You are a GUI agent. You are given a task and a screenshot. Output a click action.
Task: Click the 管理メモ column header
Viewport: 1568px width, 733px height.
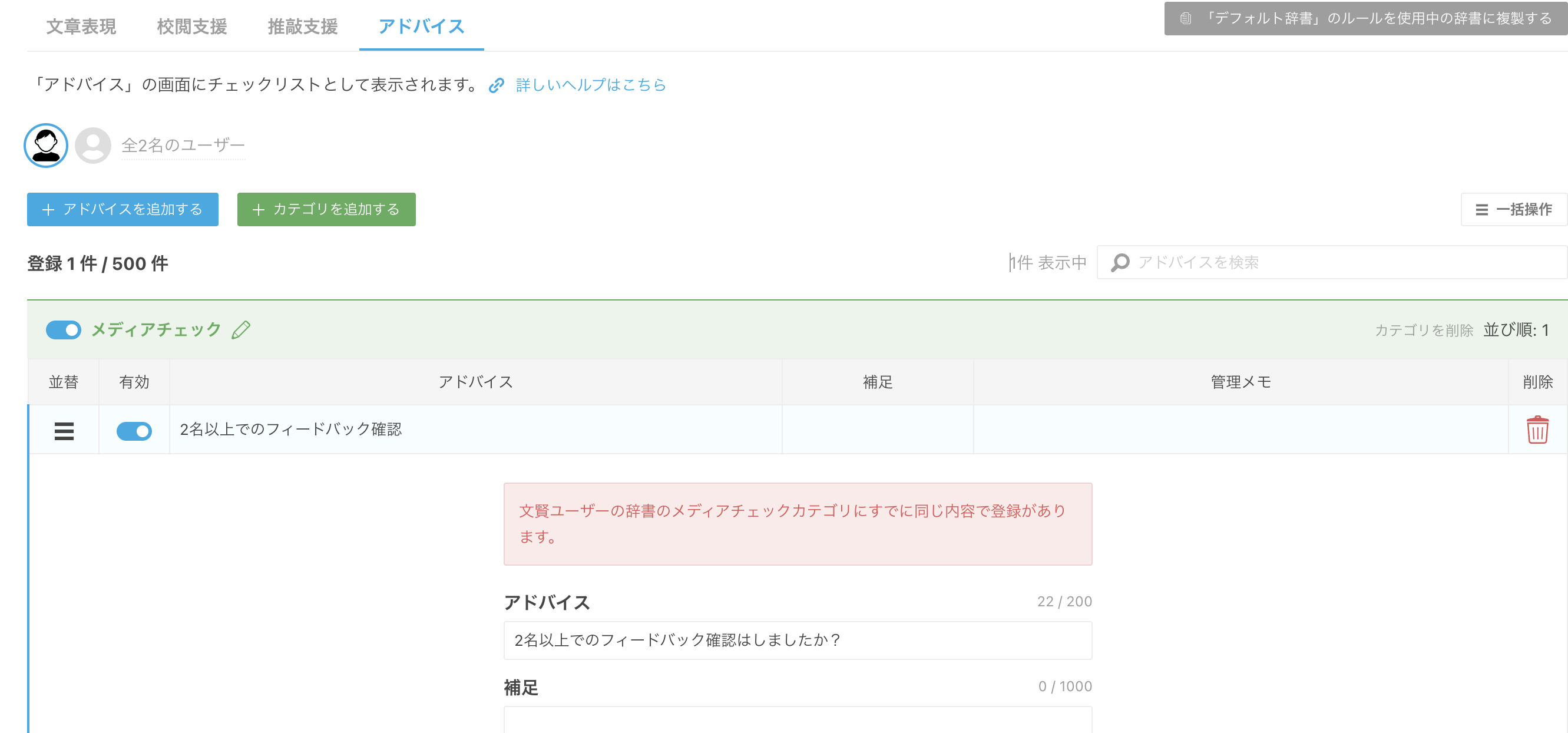(x=1240, y=382)
